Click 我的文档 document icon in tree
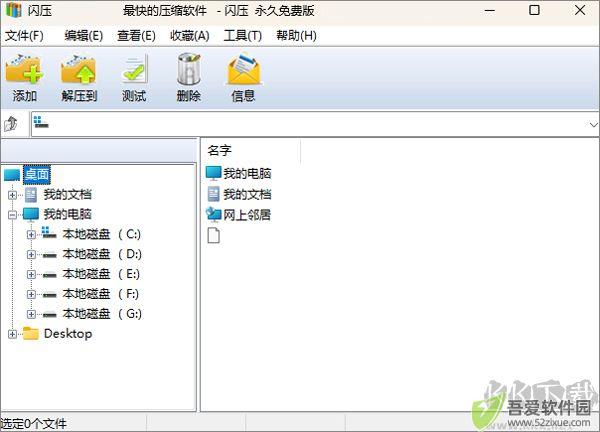 click(x=31, y=195)
